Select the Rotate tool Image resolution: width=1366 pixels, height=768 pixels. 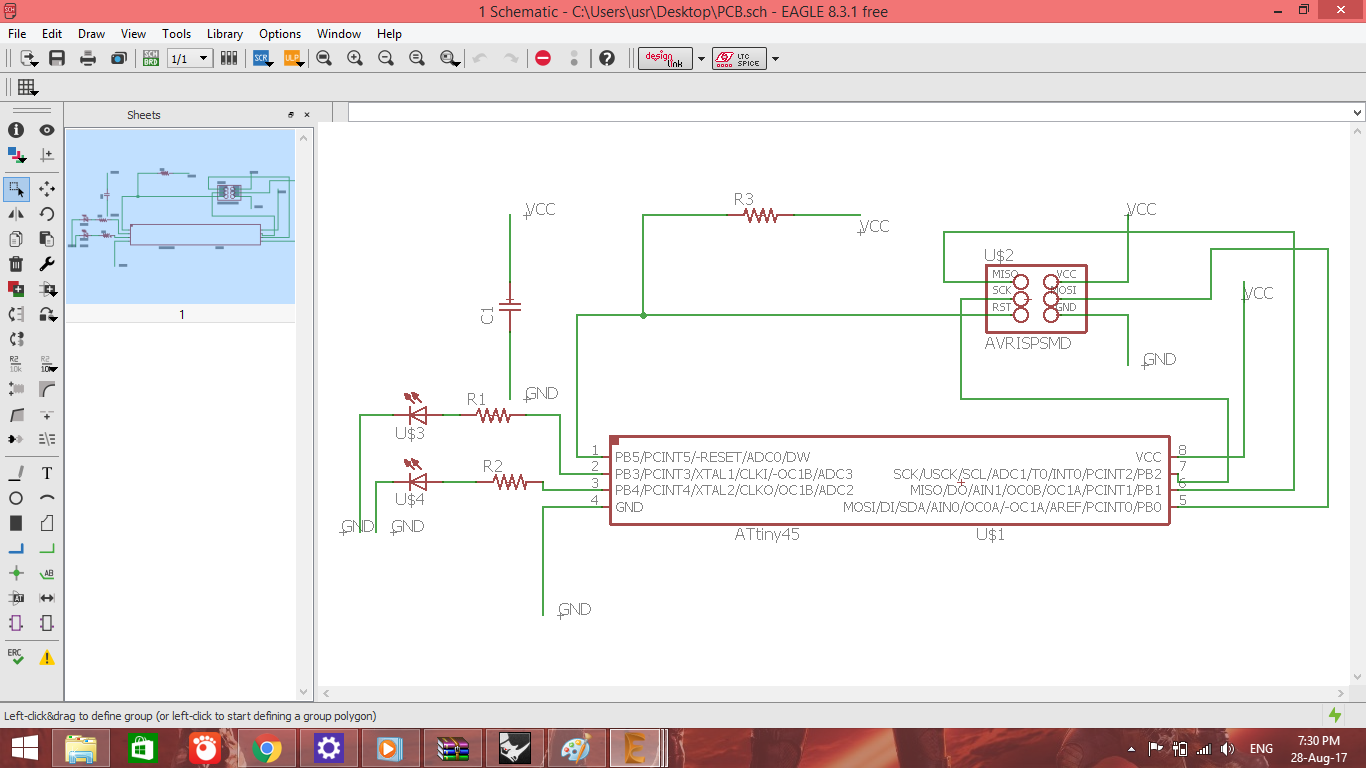47,213
